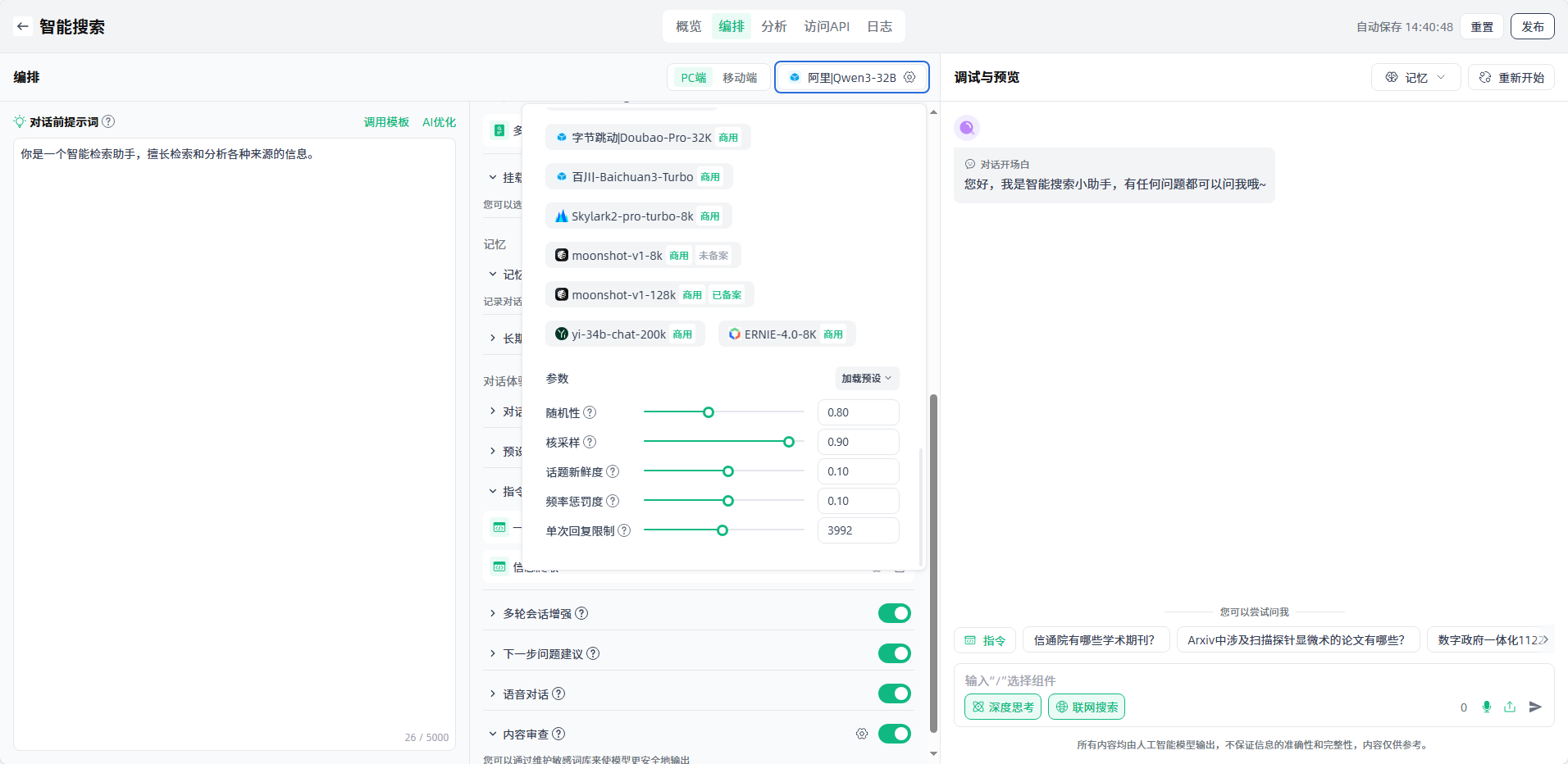Click help icon next to 随机性
Image resolution: width=1568 pixels, height=764 pixels.
coord(590,412)
